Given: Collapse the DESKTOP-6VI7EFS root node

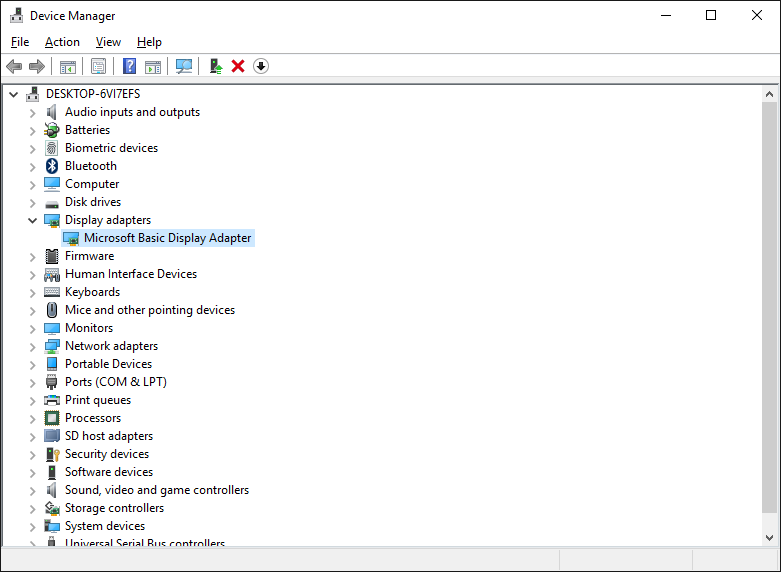Looking at the screenshot, I should [x=13, y=94].
